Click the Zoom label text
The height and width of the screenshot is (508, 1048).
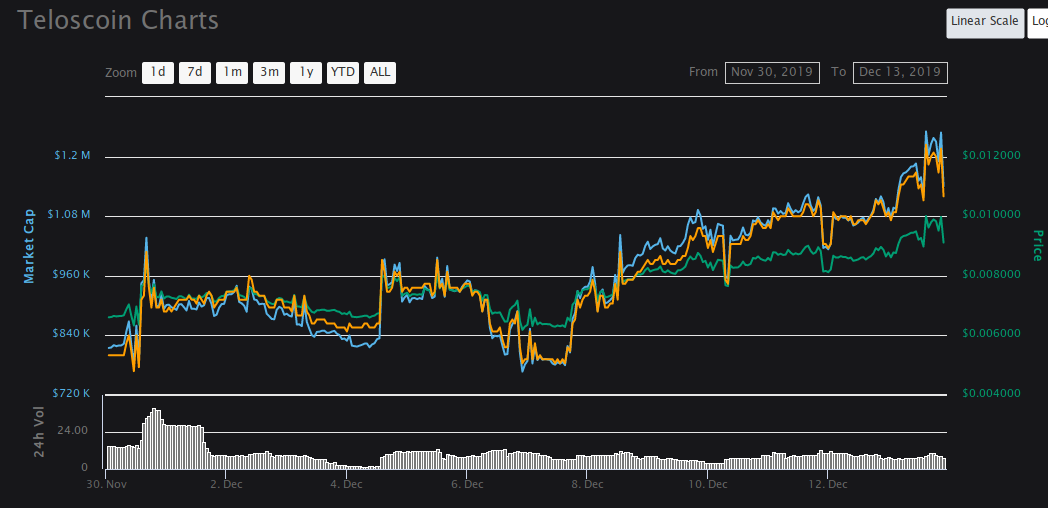tap(121, 73)
